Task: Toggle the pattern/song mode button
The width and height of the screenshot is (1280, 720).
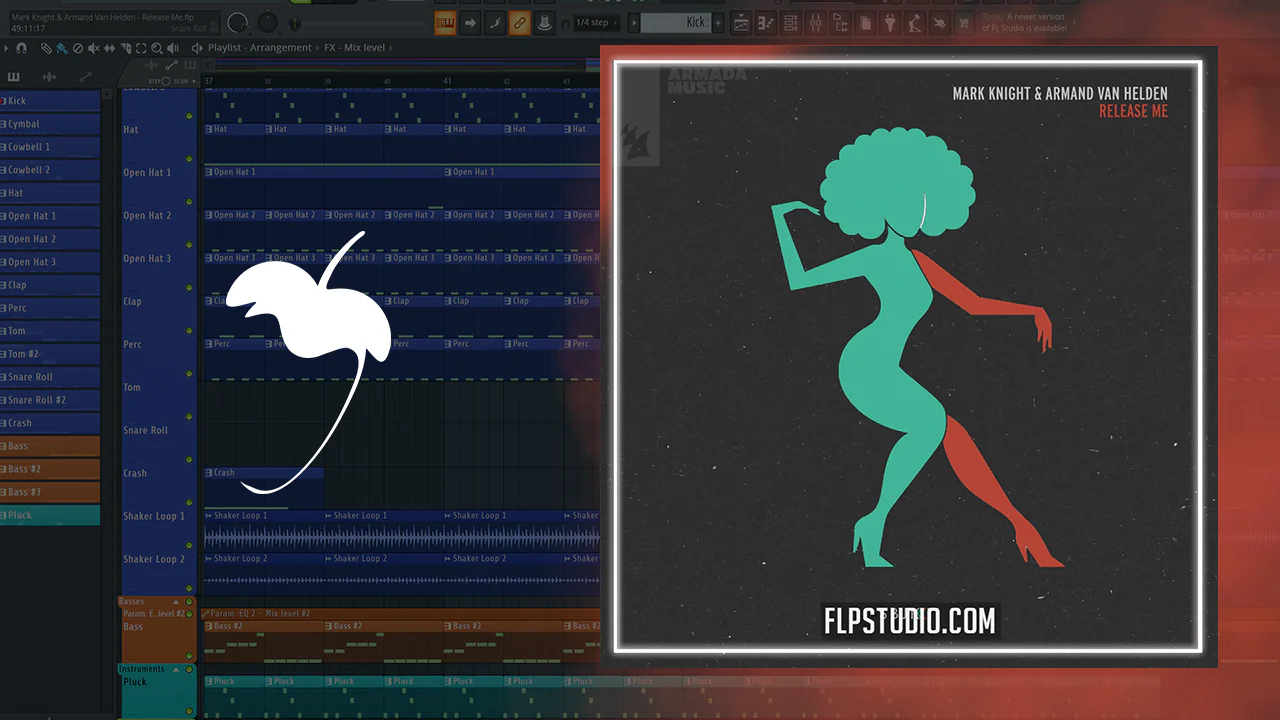Action: click(445, 22)
